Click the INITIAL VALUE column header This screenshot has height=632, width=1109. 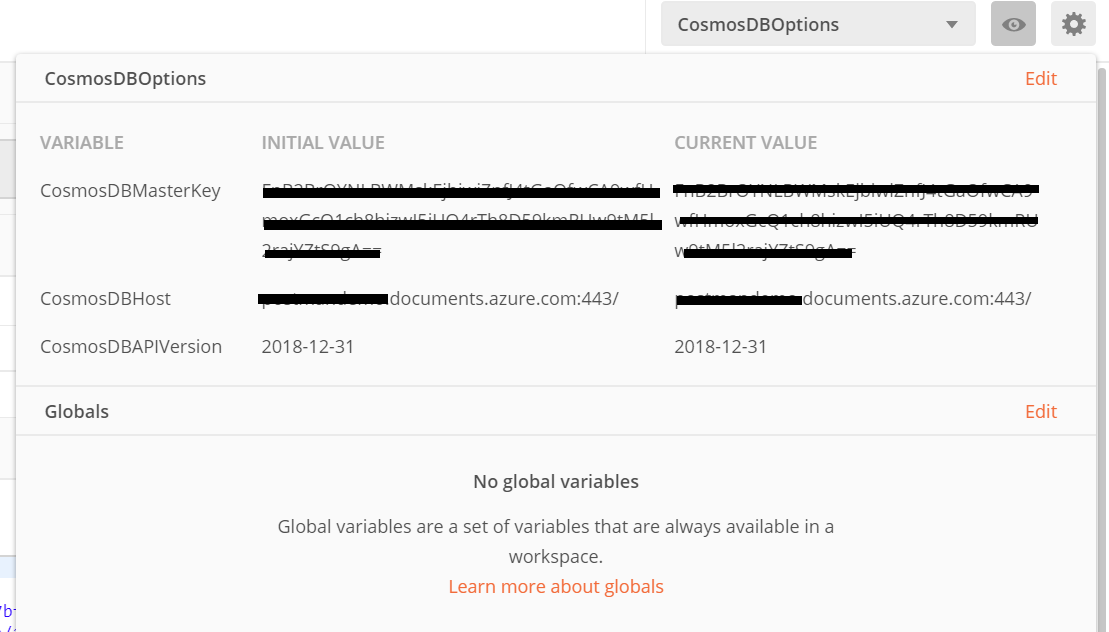click(323, 143)
